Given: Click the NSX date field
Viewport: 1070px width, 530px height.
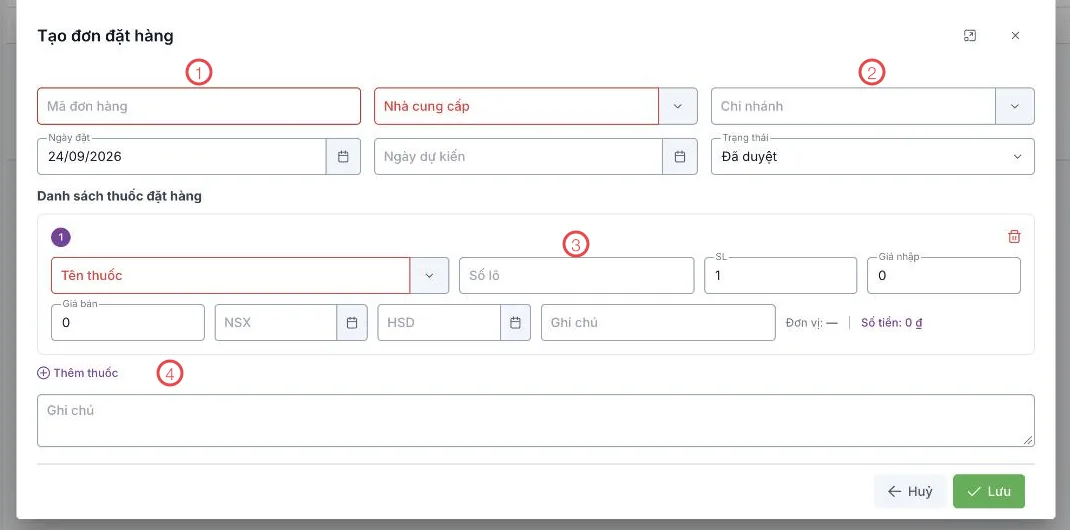Looking at the screenshot, I should point(276,323).
